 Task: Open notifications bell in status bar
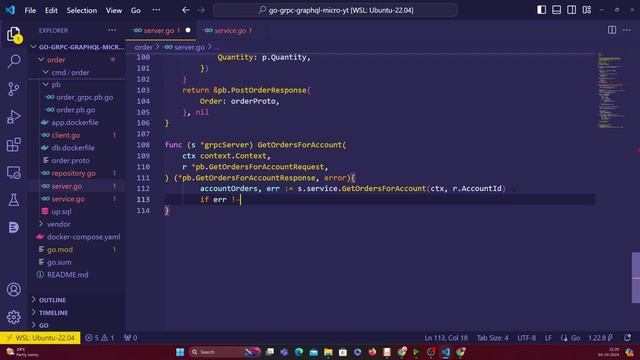click(627, 338)
